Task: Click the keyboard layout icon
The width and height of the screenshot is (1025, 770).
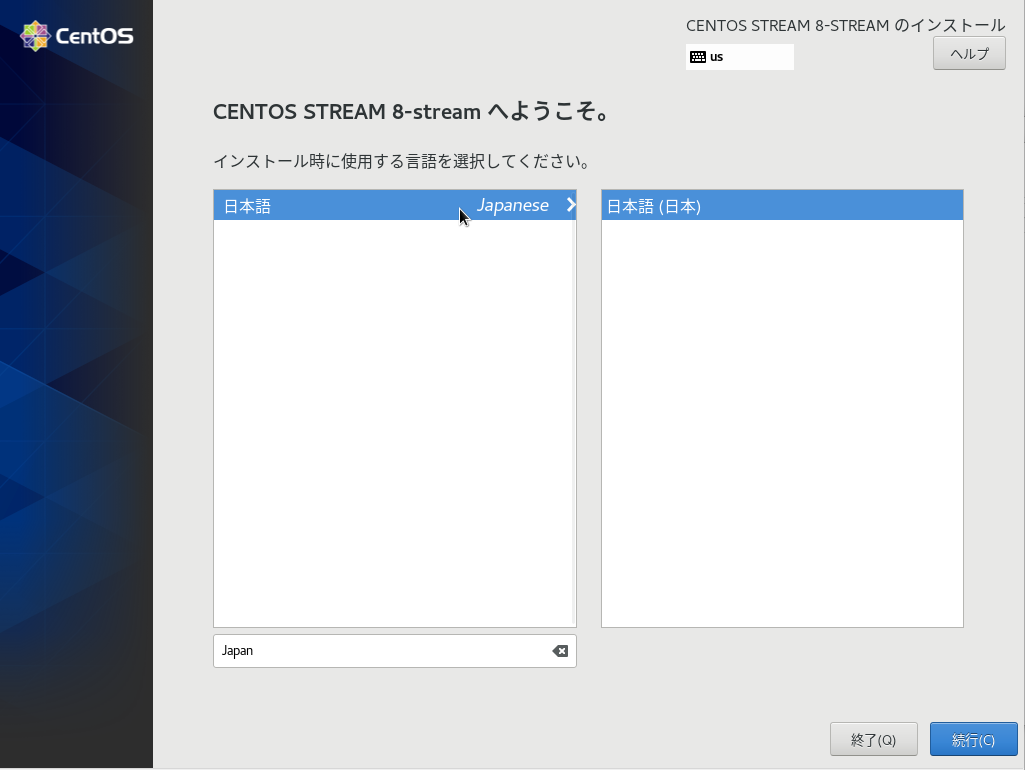Action: (698, 57)
